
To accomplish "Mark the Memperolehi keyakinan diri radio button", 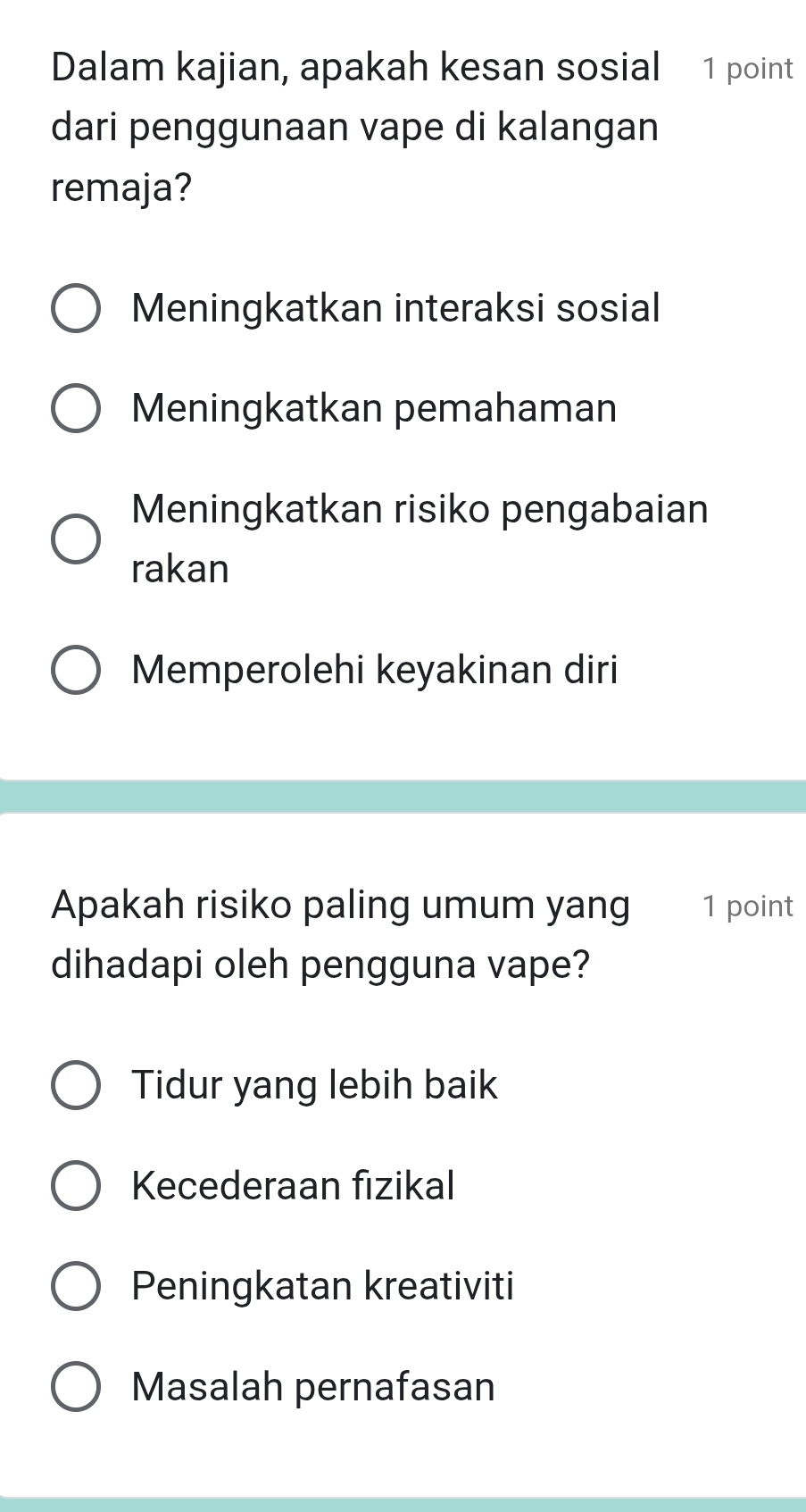I will pos(76,671).
